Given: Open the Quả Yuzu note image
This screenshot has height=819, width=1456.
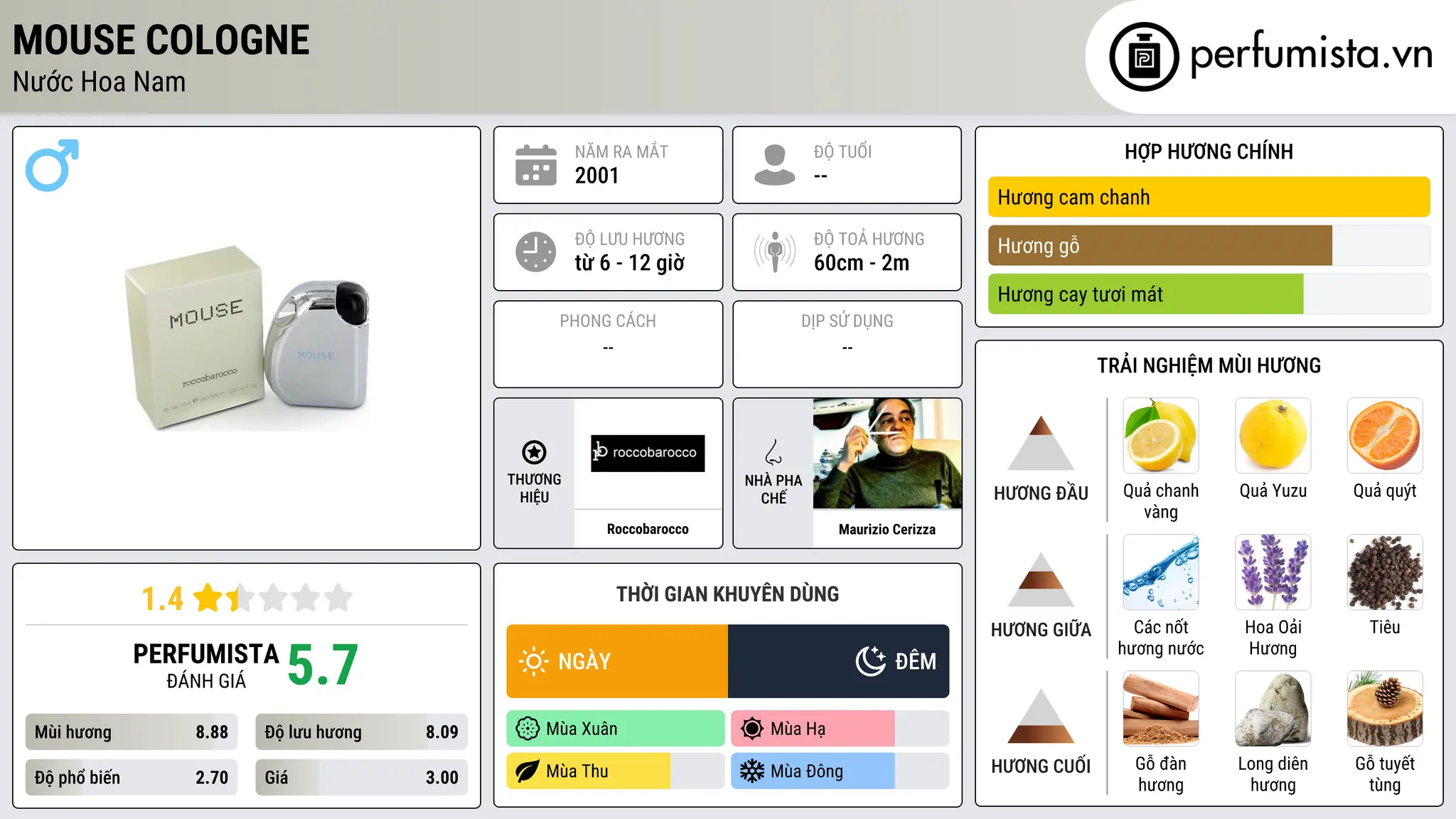Looking at the screenshot, I should [x=1273, y=436].
